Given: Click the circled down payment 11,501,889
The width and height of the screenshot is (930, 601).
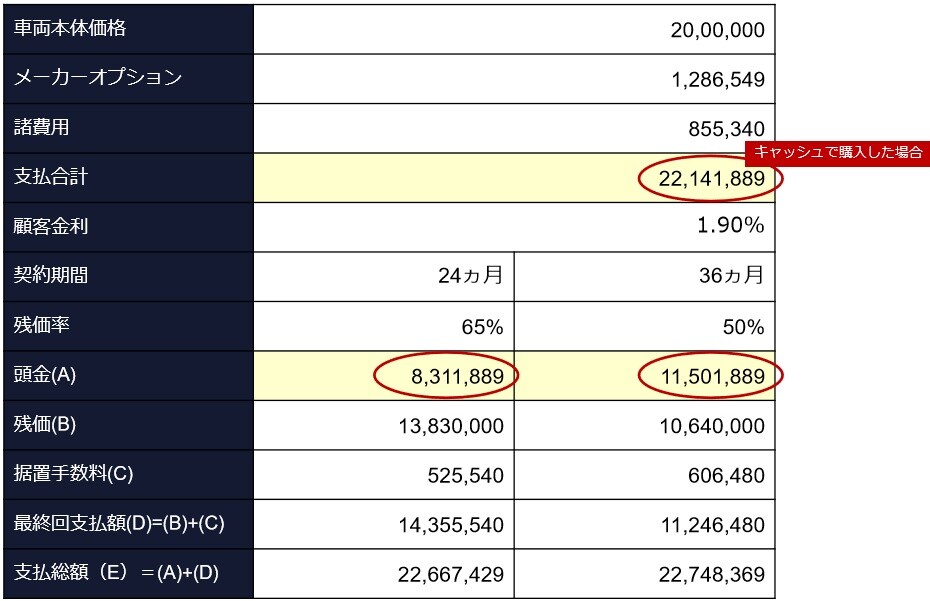Looking at the screenshot, I should coord(712,377).
